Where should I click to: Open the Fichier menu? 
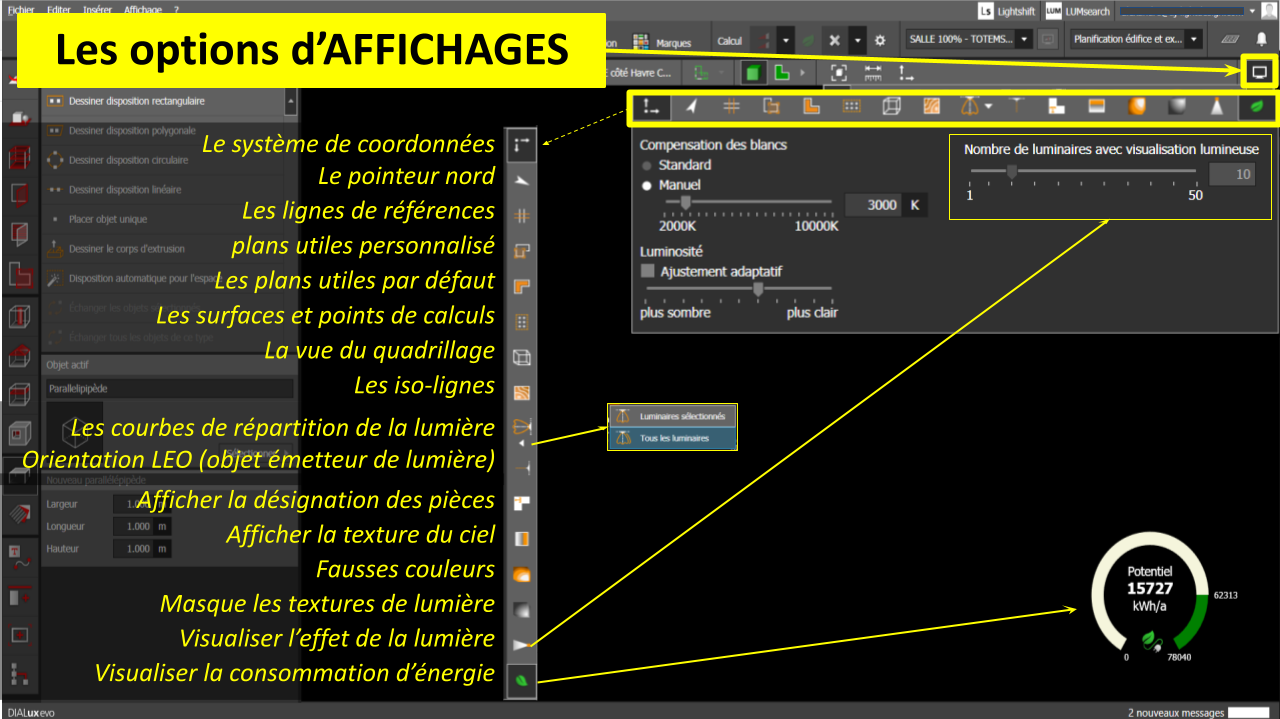click(20, 8)
